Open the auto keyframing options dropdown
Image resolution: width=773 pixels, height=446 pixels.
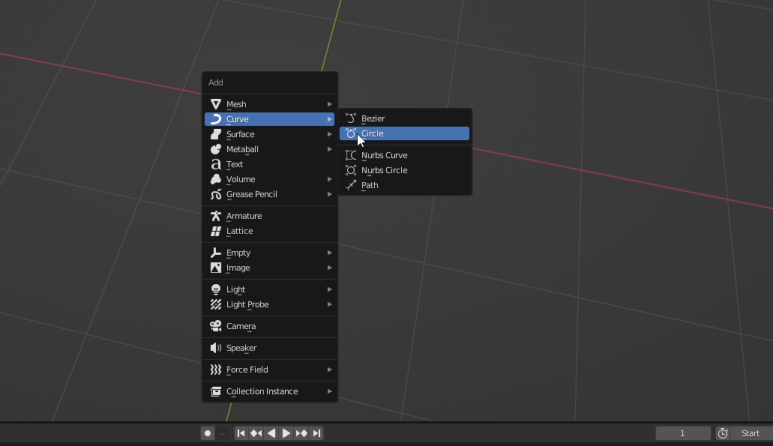[x=222, y=433]
